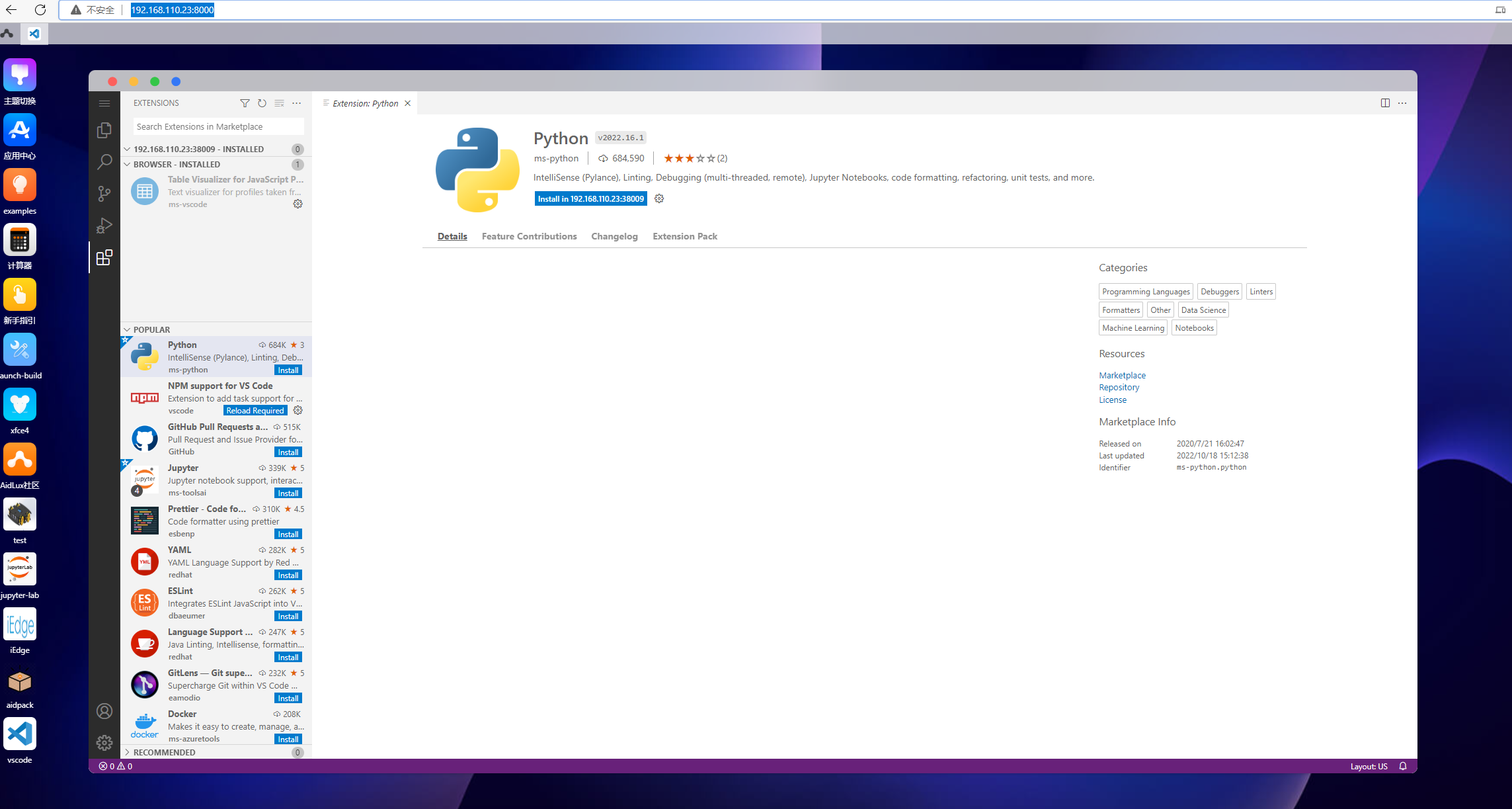Click Reload Required on NPM support
The image size is (1512, 809).
coord(255,411)
